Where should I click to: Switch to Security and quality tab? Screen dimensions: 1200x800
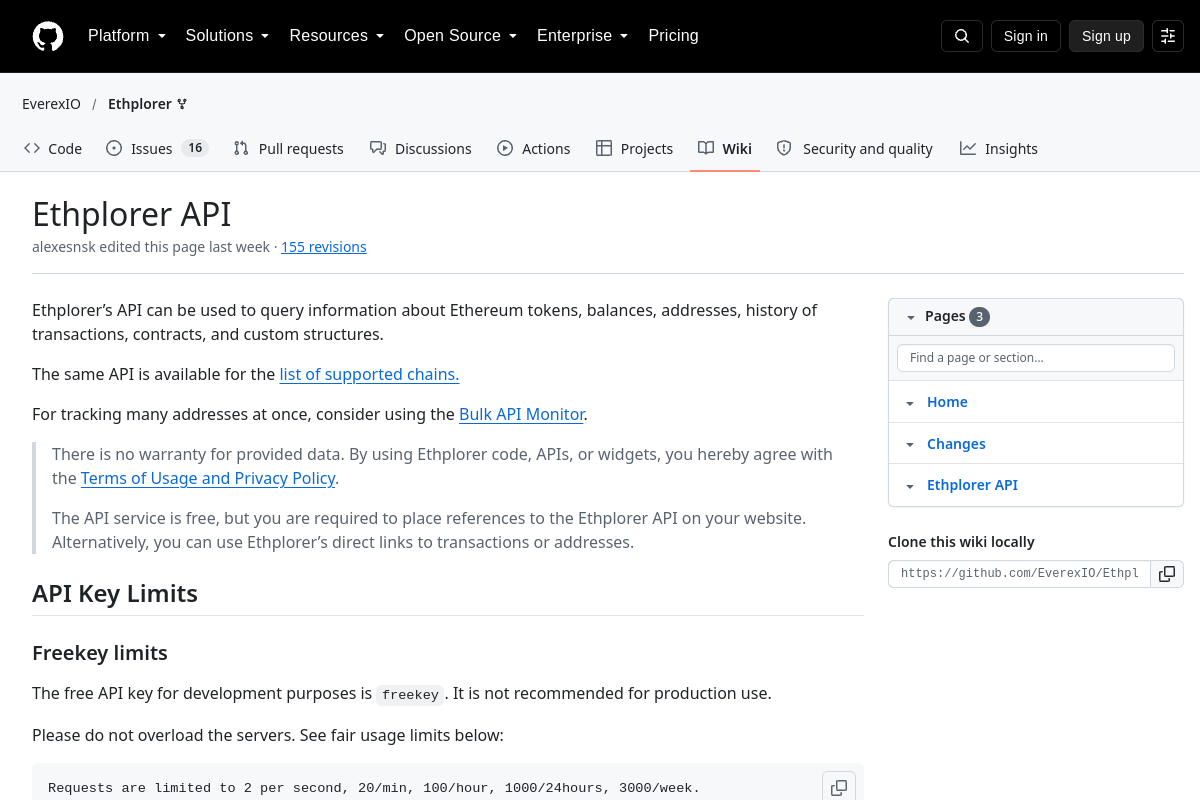854,148
